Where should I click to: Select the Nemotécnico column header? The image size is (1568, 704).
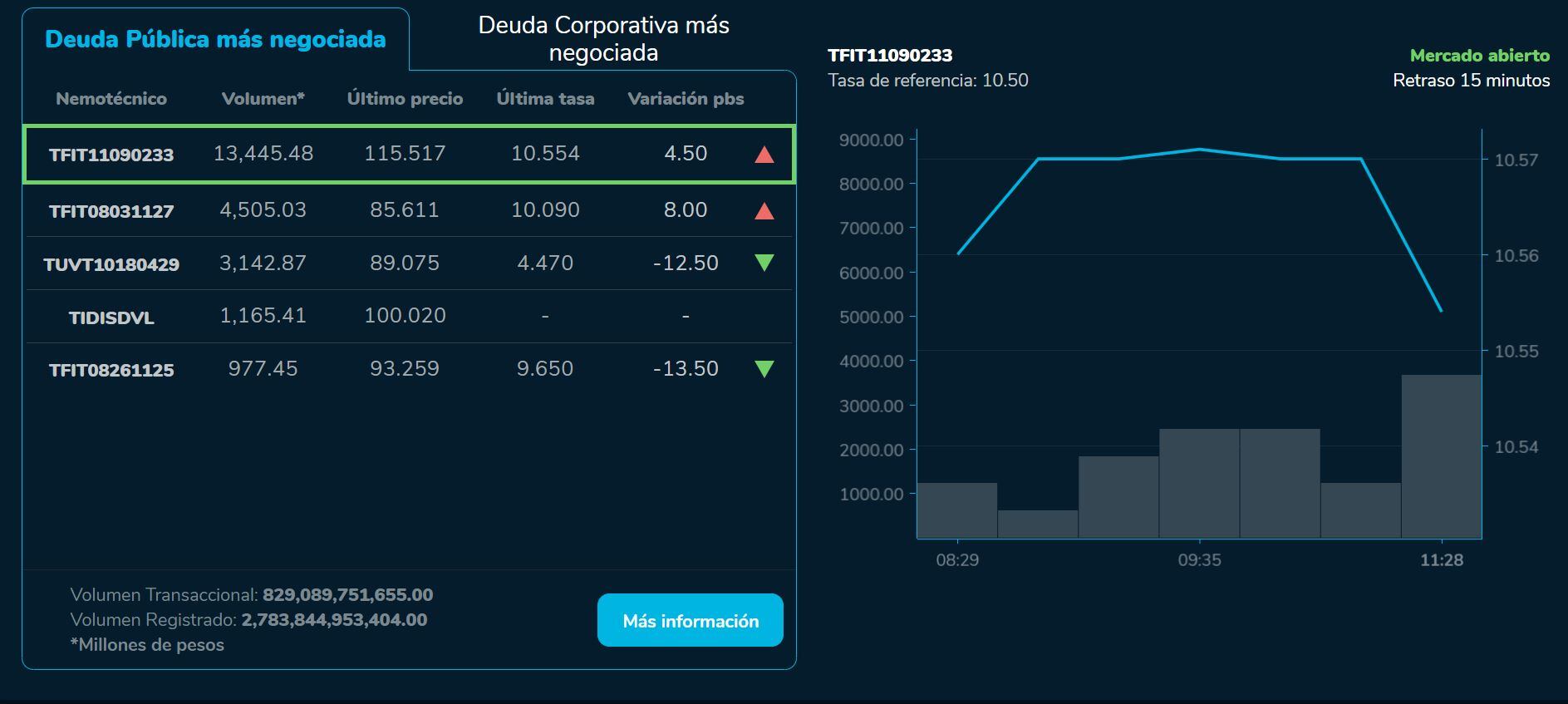111,98
